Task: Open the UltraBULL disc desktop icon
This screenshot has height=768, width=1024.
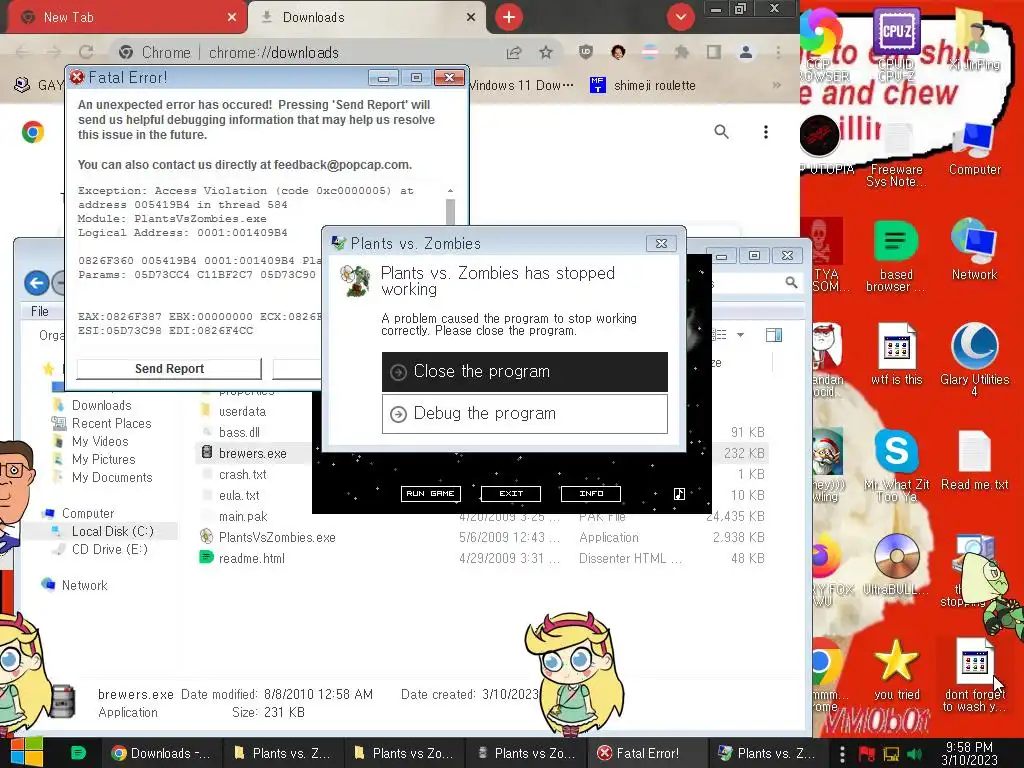Action: [x=896, y=565]
